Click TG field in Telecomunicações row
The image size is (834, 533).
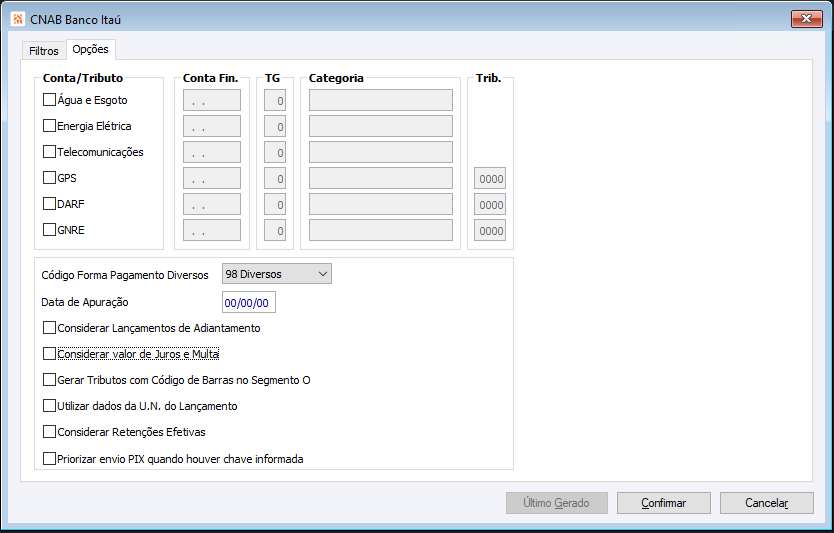pyautogui.click(x=275, y=152)
